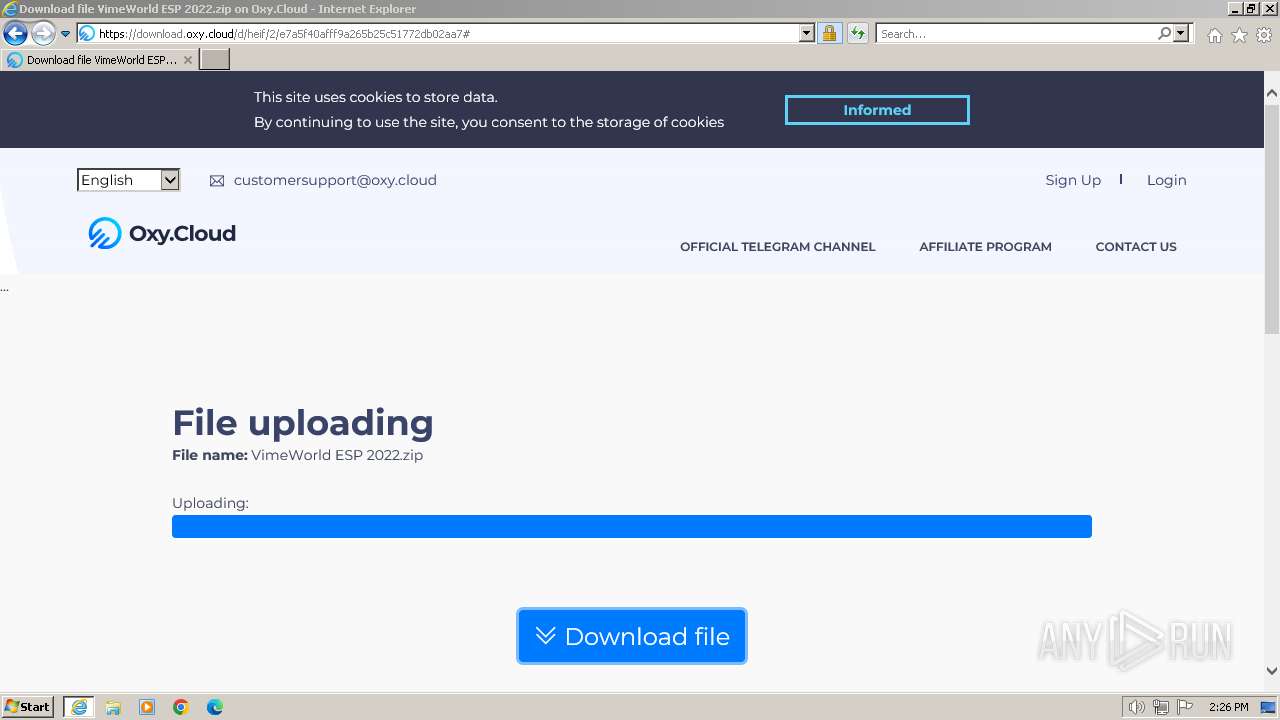Open the browser Home icon
Viewport: 1280px width, 720px height.
click(1214, 35)
